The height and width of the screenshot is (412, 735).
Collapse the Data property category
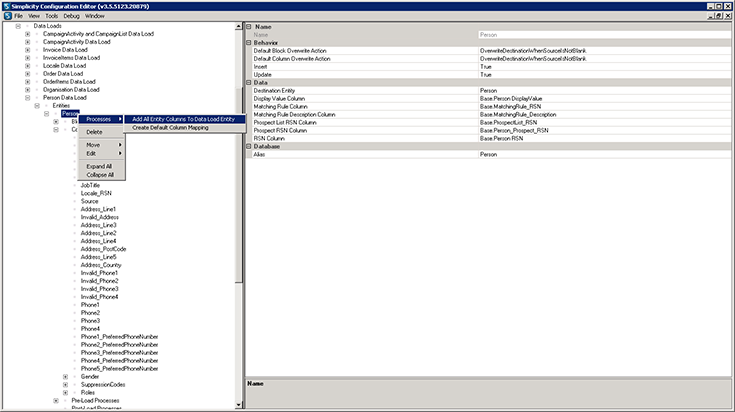249,82
